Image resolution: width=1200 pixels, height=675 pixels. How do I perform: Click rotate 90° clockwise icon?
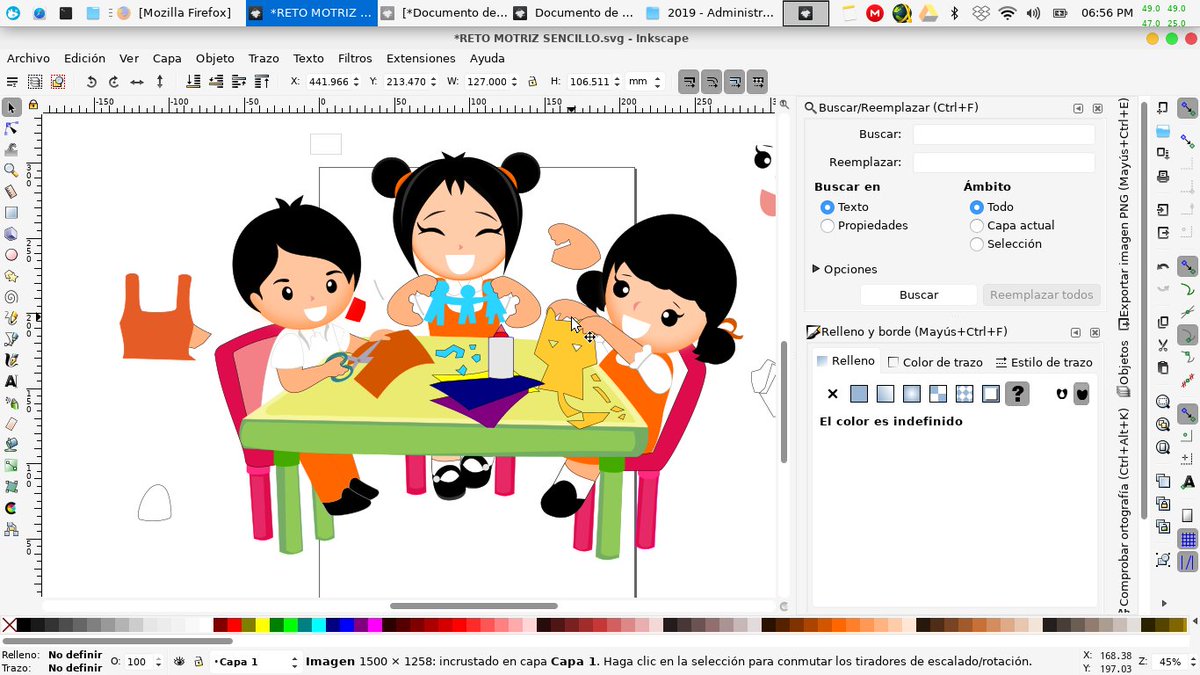[114, 82]
